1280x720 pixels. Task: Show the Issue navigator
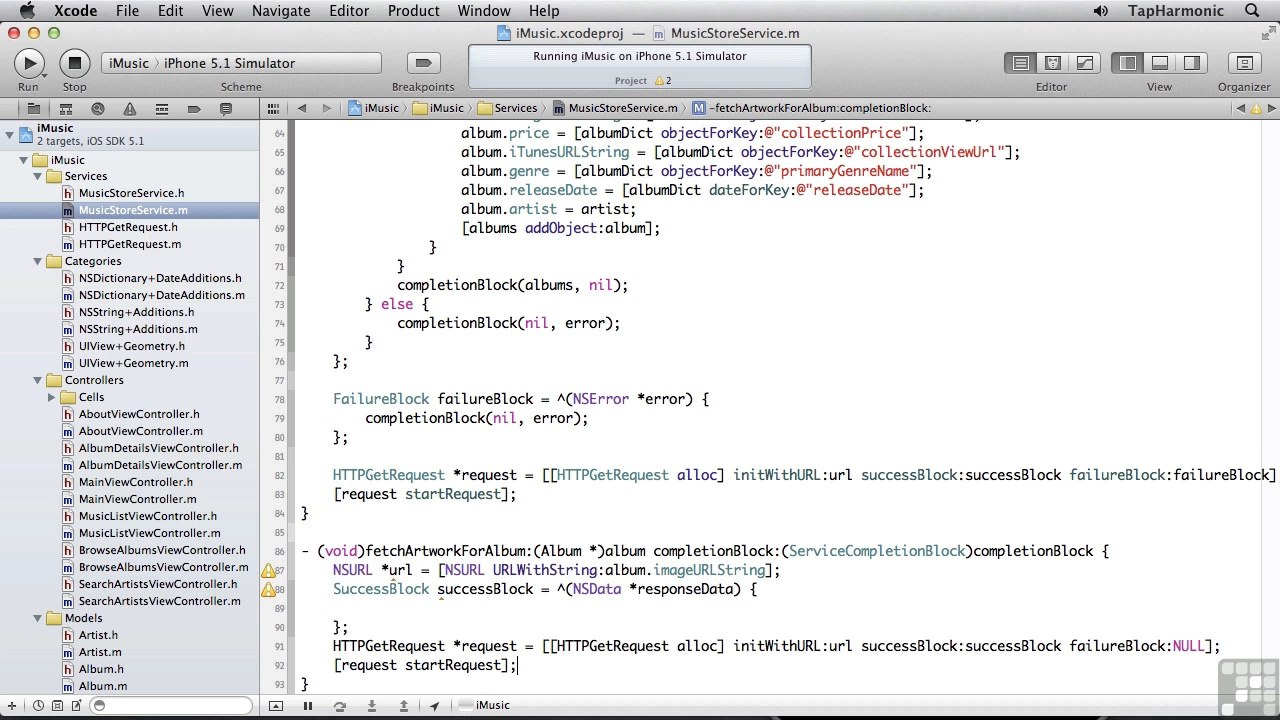(129, 108)
